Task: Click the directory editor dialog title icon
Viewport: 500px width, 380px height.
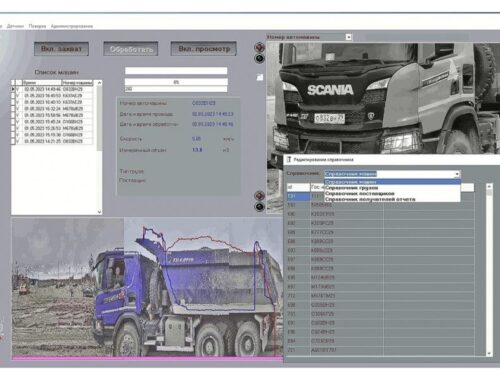Action: 289,160
